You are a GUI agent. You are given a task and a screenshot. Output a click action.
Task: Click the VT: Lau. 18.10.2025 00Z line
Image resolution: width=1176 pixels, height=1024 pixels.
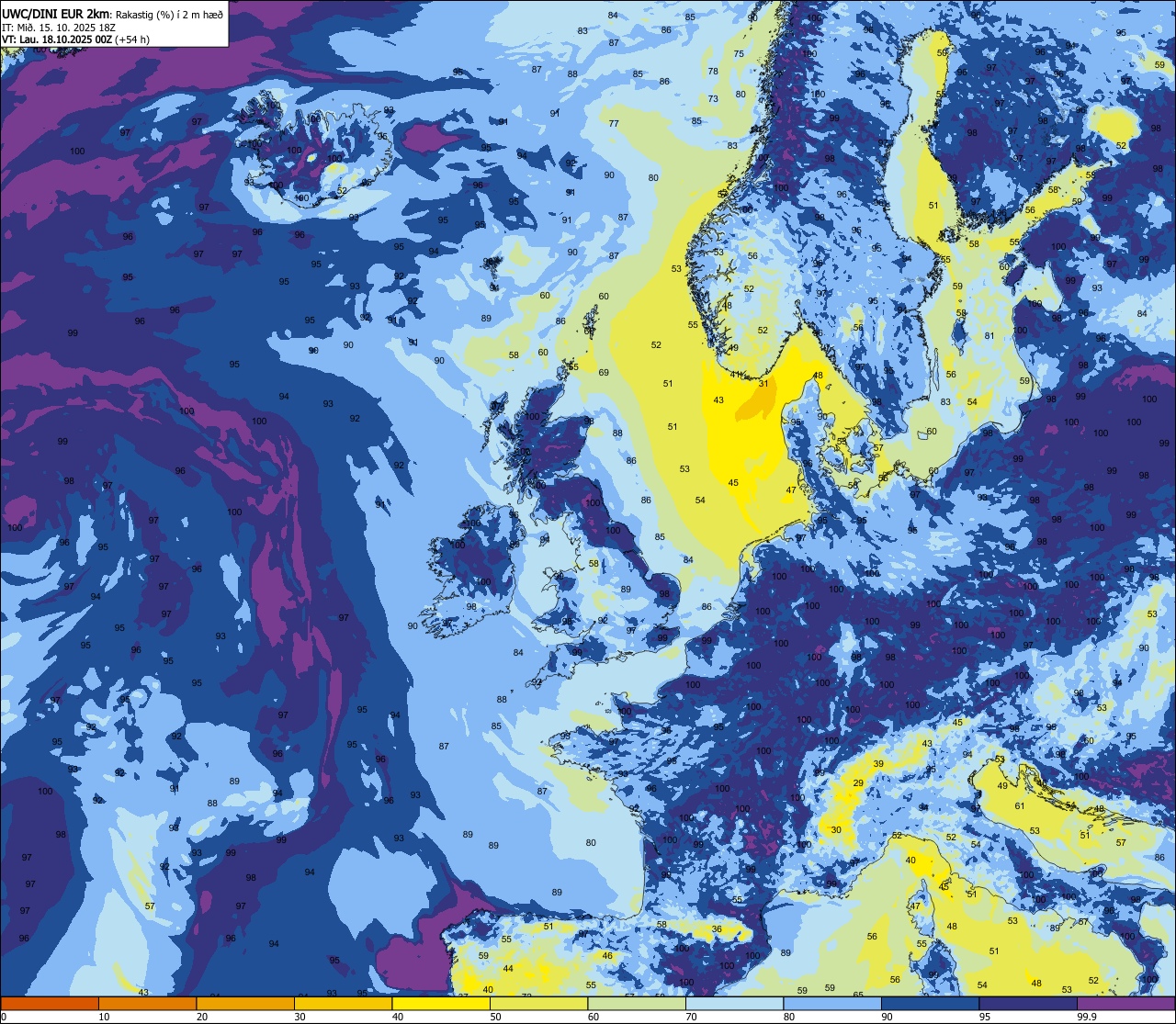pyautogui.click(x=76, y=39)
